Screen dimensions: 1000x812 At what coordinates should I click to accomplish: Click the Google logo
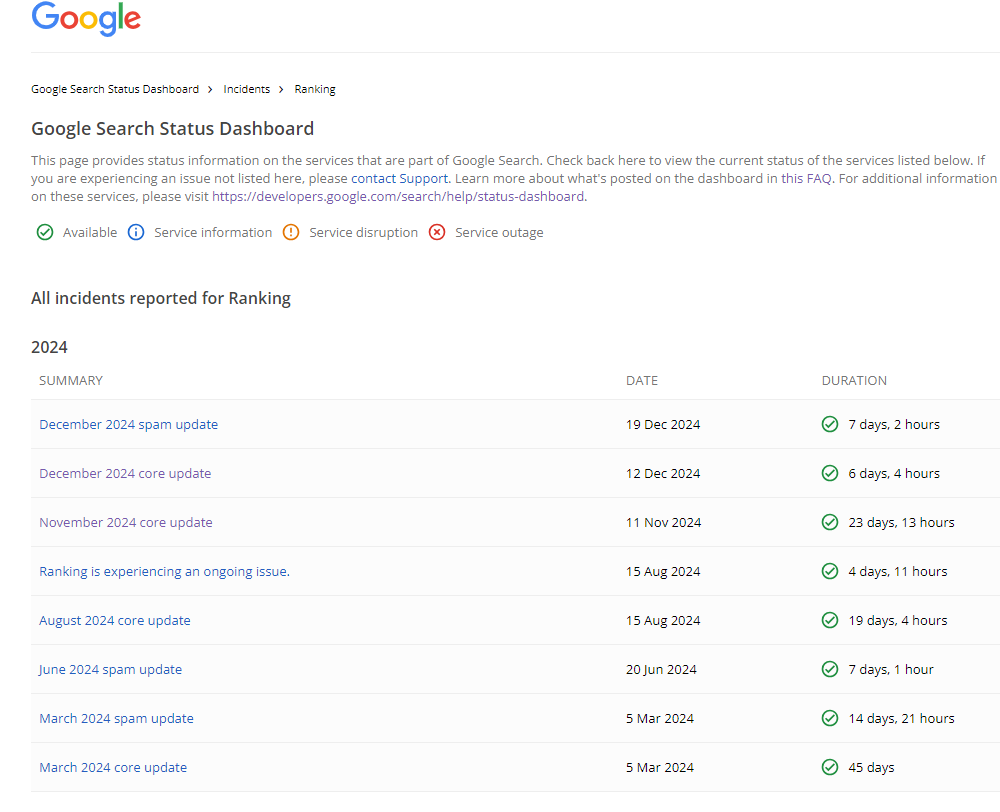86,18
